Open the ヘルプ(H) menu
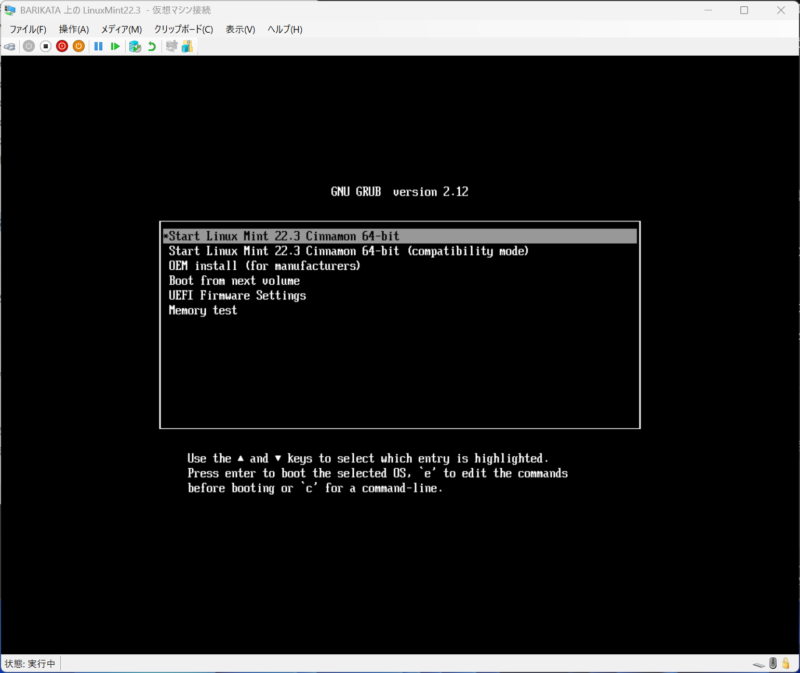Viewport: 800px width, 673px height. pyautogui.click(x=284, y=29)
